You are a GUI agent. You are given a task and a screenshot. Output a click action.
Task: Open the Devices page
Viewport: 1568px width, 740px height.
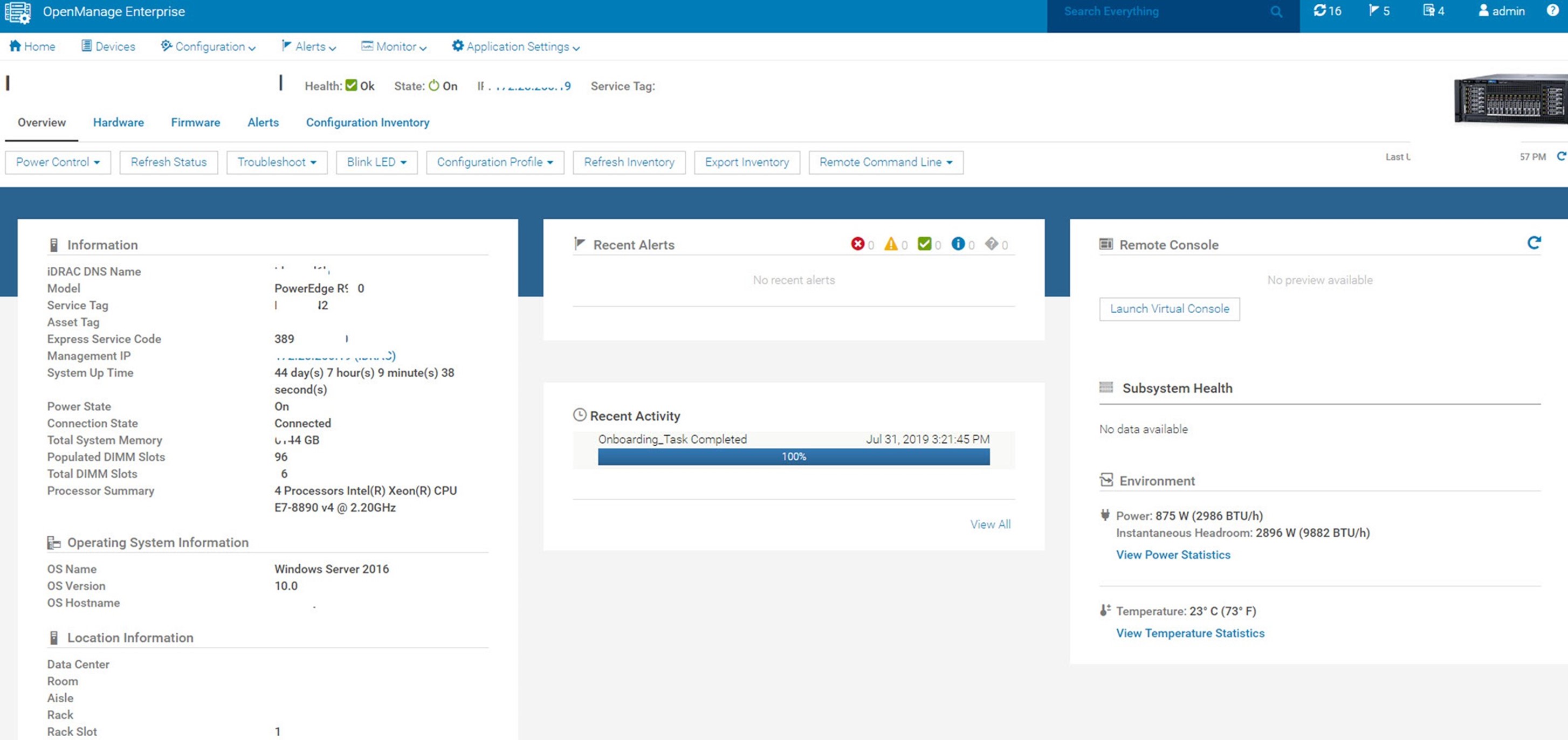[108, 46]
